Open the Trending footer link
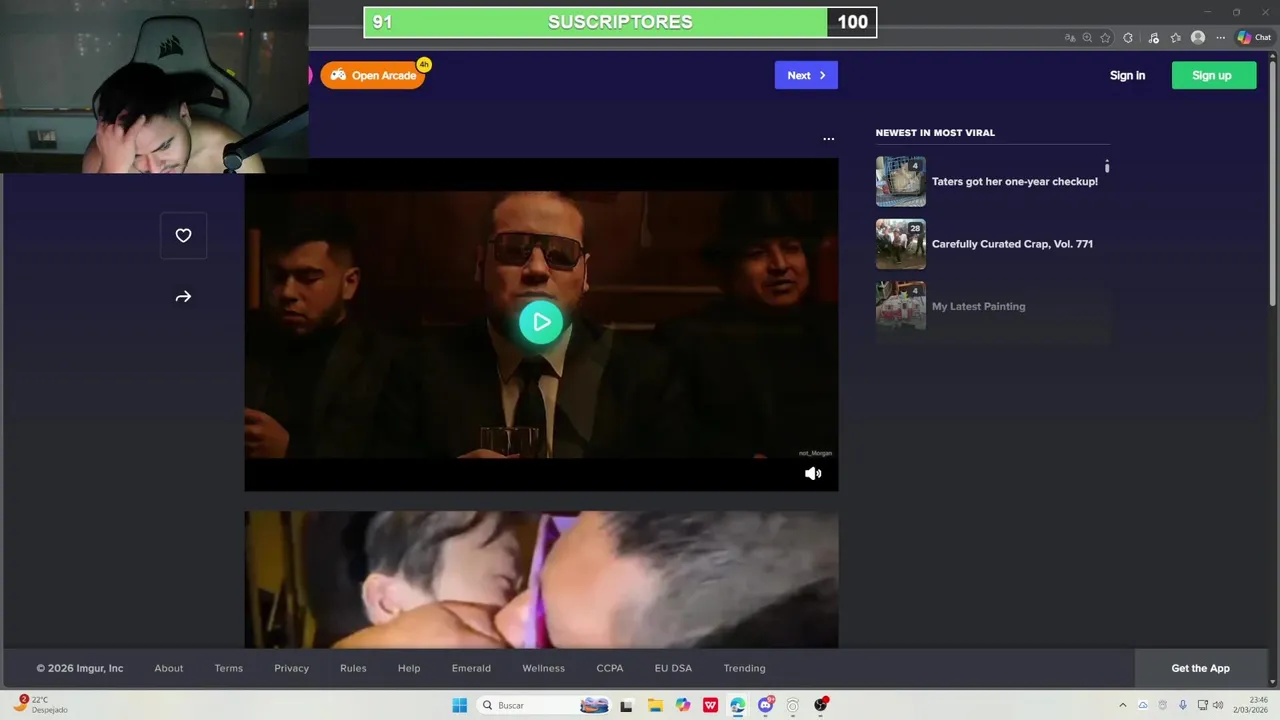1280x720 pixels. 744,668
